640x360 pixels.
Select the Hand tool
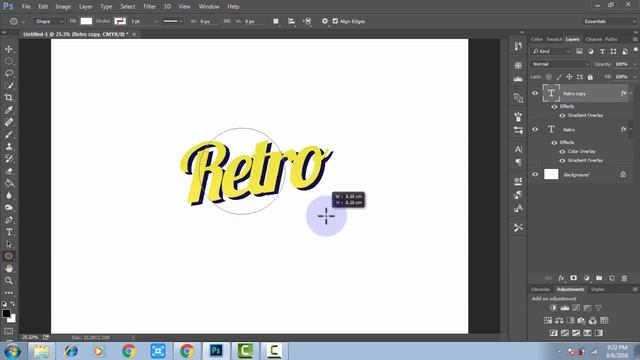[x=9, y=268]
